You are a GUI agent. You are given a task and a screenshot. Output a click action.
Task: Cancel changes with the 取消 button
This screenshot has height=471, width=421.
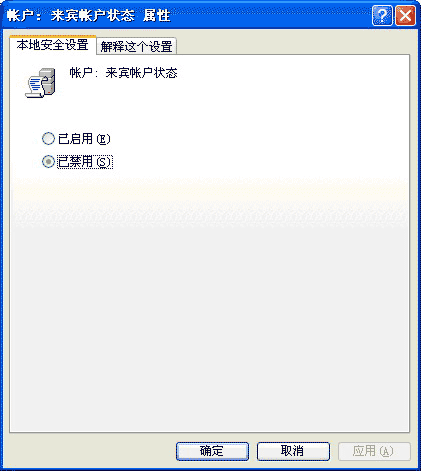(293, 451)
